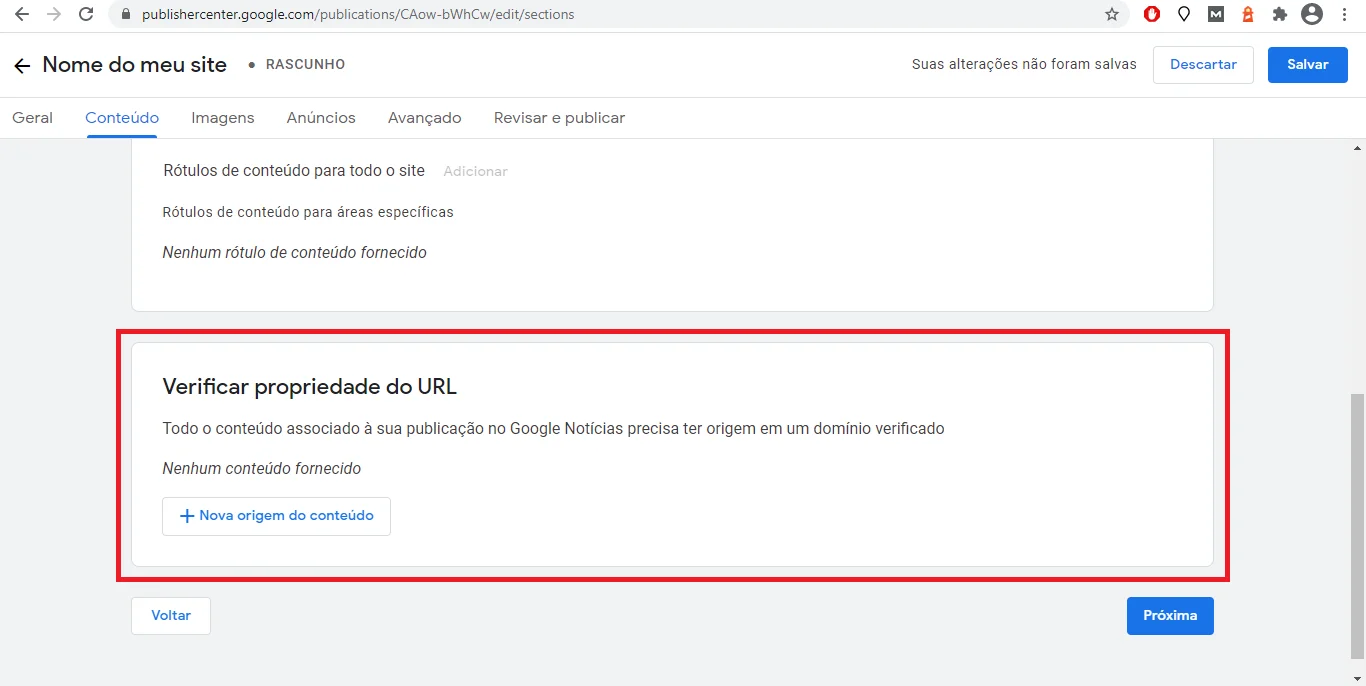Click the Voltar button

[171, 616]
